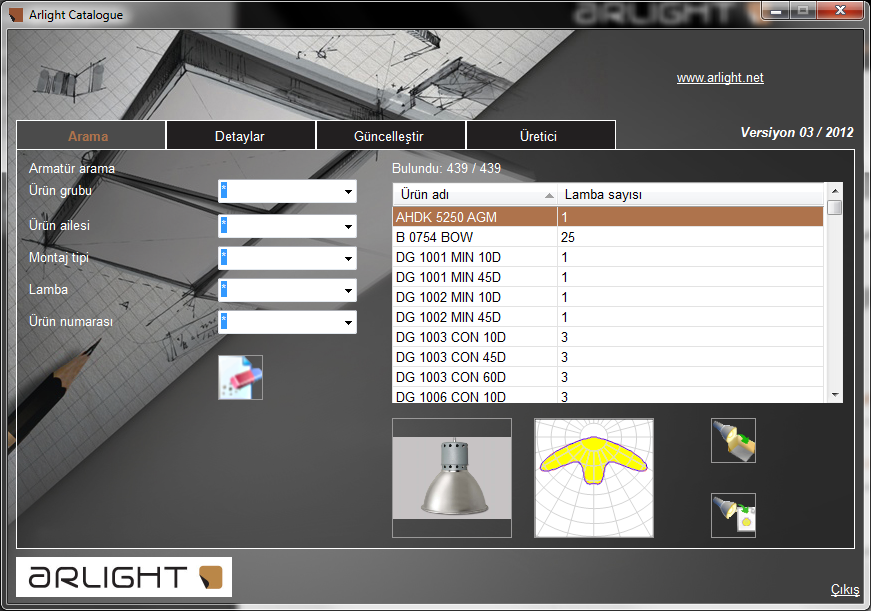Click the yellow light distribution diagram thumbnail
Screen dimensions: 871x611
coord(594,478)
